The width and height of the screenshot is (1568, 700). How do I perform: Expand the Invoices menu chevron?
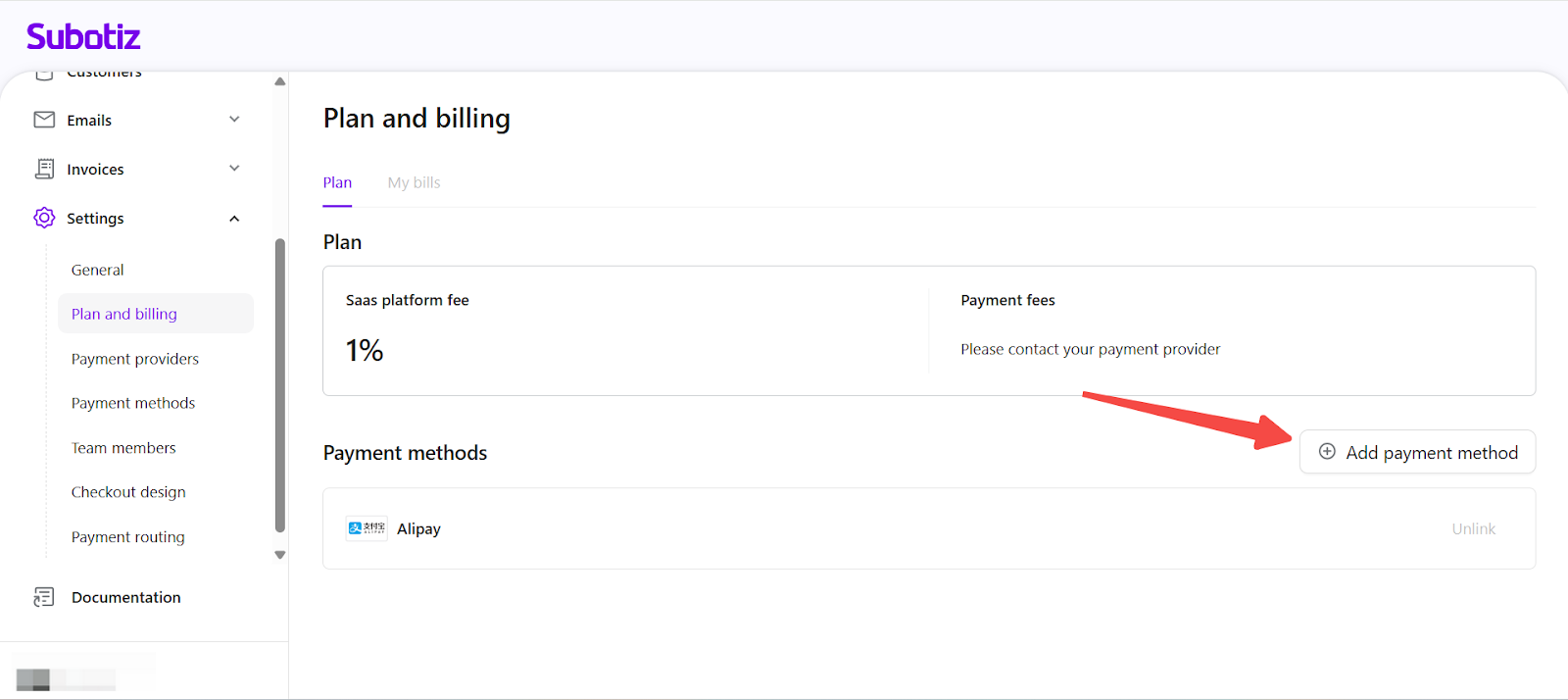(234, 169)
